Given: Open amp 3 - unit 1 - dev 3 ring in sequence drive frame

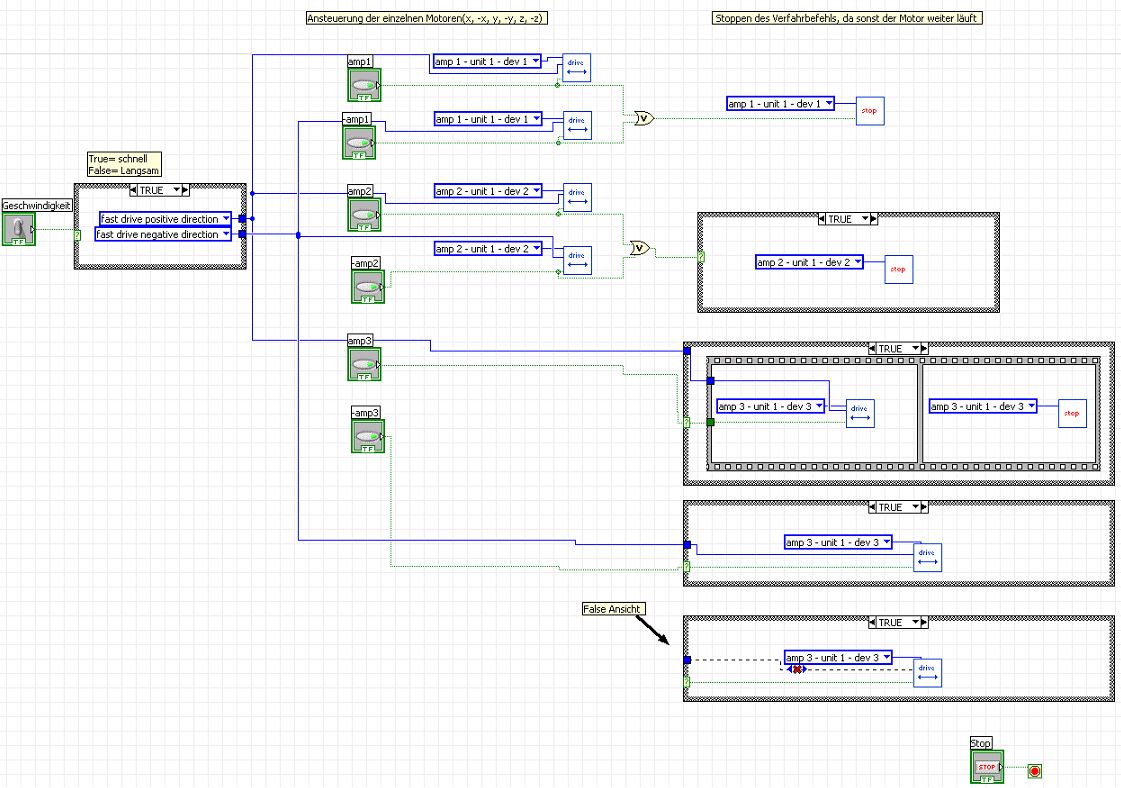Looking at the screenshot, I should coord(771,406).
